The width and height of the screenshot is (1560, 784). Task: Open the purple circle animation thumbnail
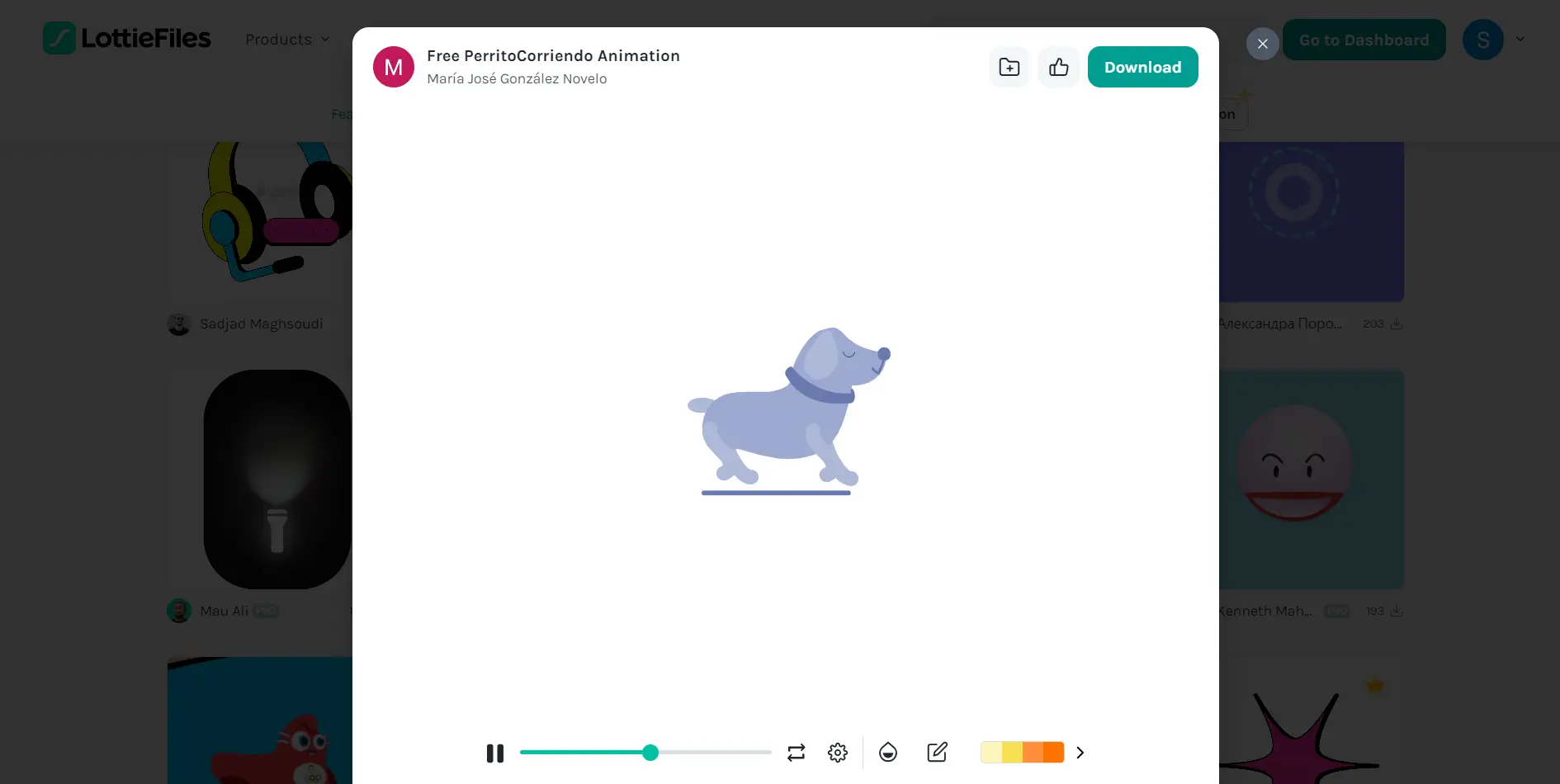[x=1312, y=221]
